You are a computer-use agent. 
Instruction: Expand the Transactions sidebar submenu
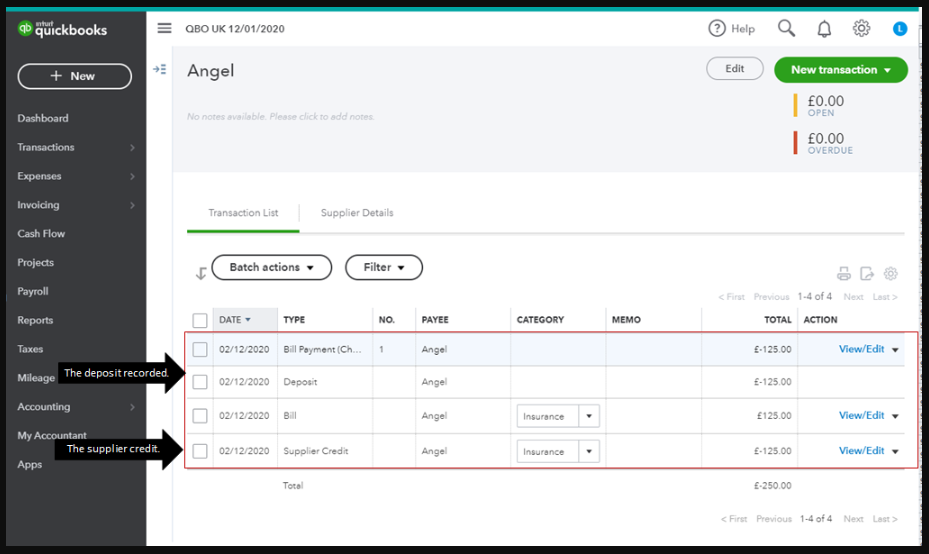coord(132,148)
